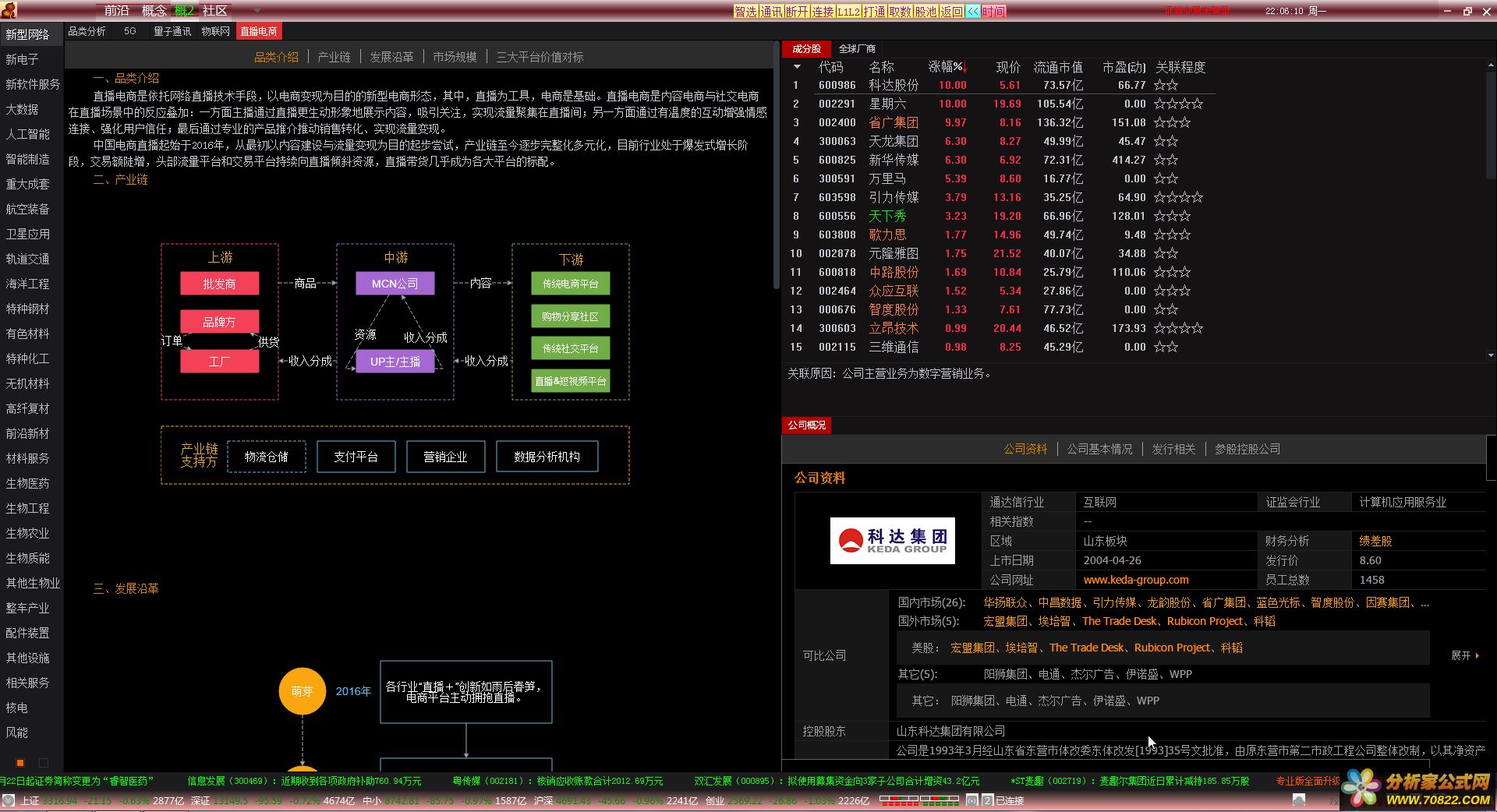Open the 物联网 category tab
This screenshot has height=812, width=1497.
[215, 31]
